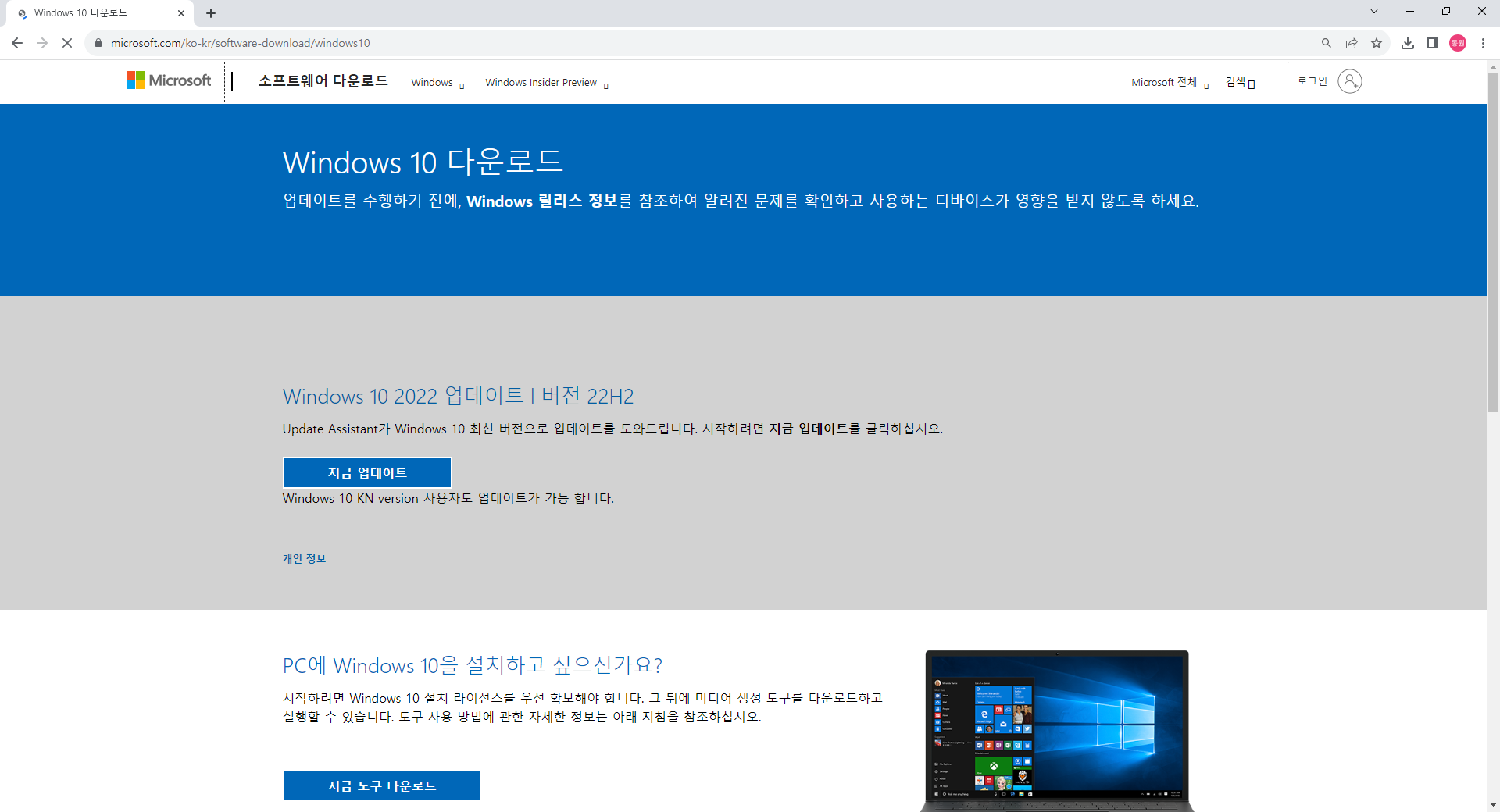Click the vertical scrollbar thumb

tap(1493, 242)
